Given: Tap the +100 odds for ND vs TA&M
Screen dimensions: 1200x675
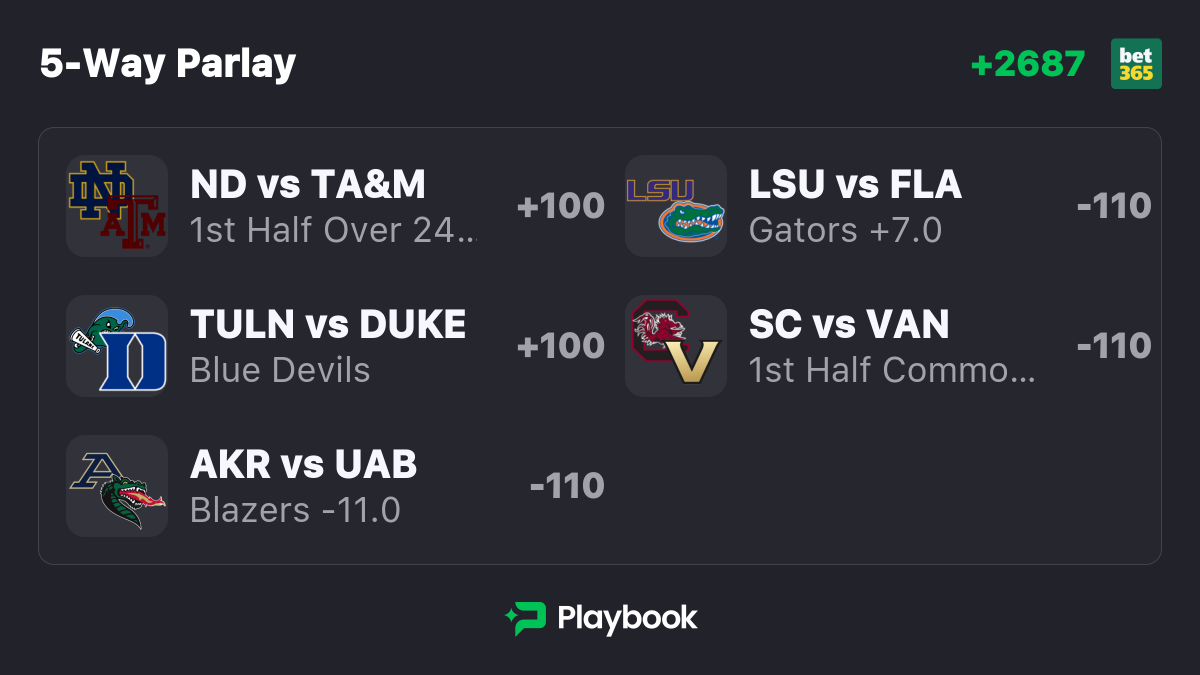Looking at the screenshot, I should [561, 206].
